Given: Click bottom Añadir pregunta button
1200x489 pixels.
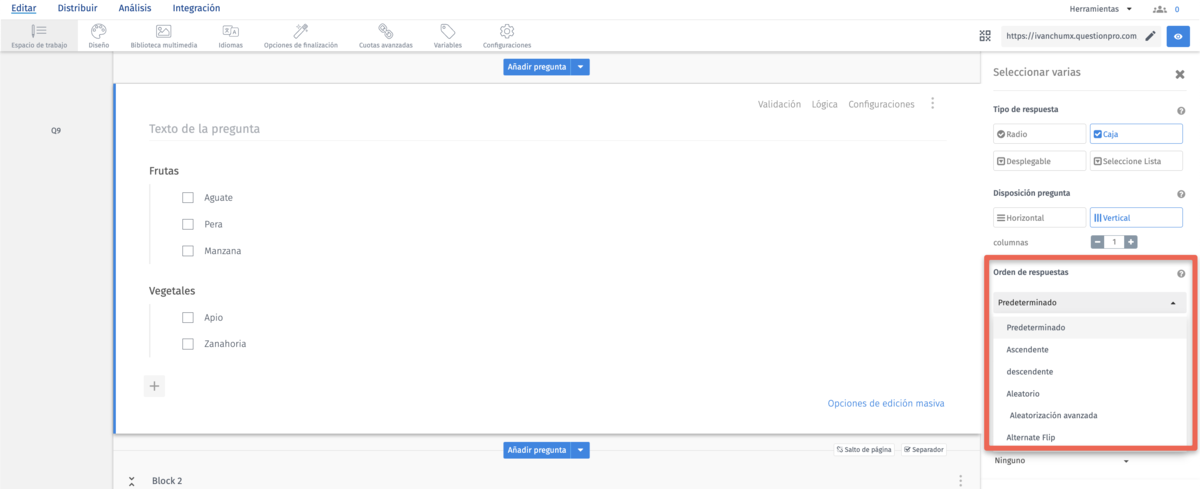Looking at the screenshot, I should [537, 450].
